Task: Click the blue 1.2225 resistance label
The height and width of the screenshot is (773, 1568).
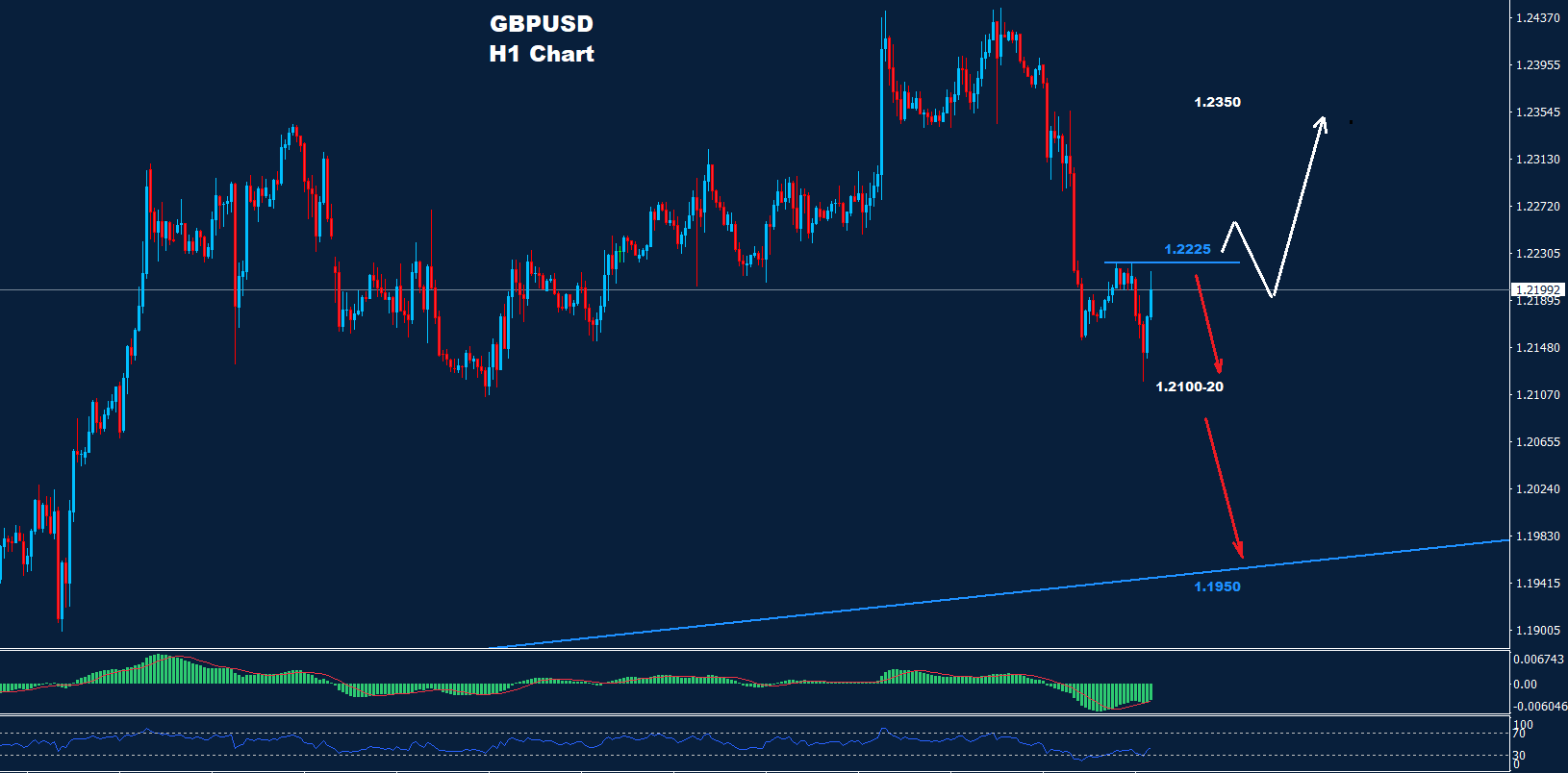Action: point(1187,249)
